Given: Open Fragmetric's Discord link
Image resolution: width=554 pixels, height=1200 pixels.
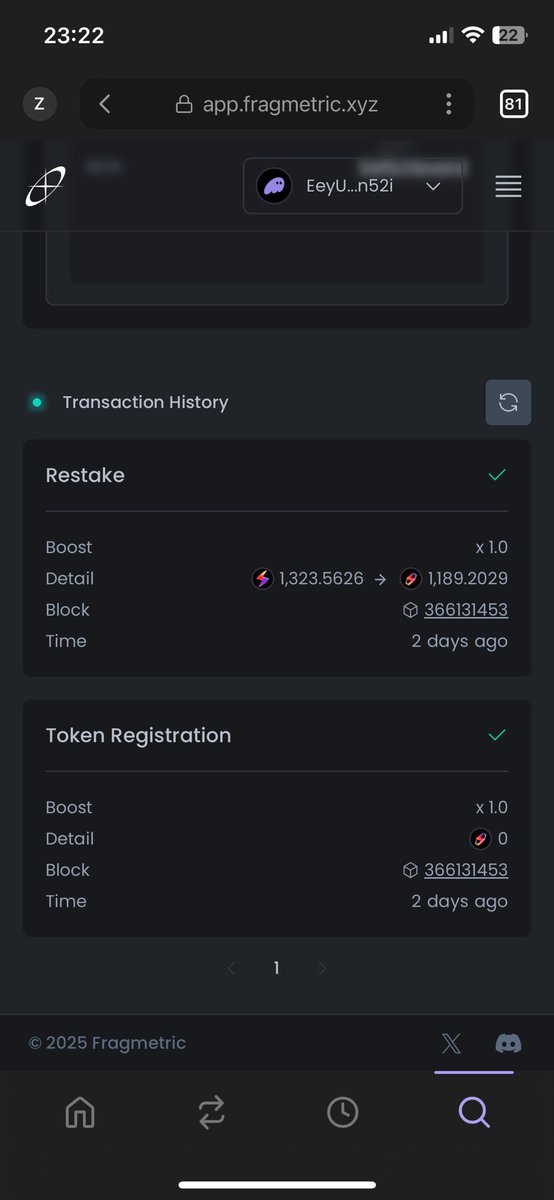Looking at the screenshot, I should [x=508, y=1043].
